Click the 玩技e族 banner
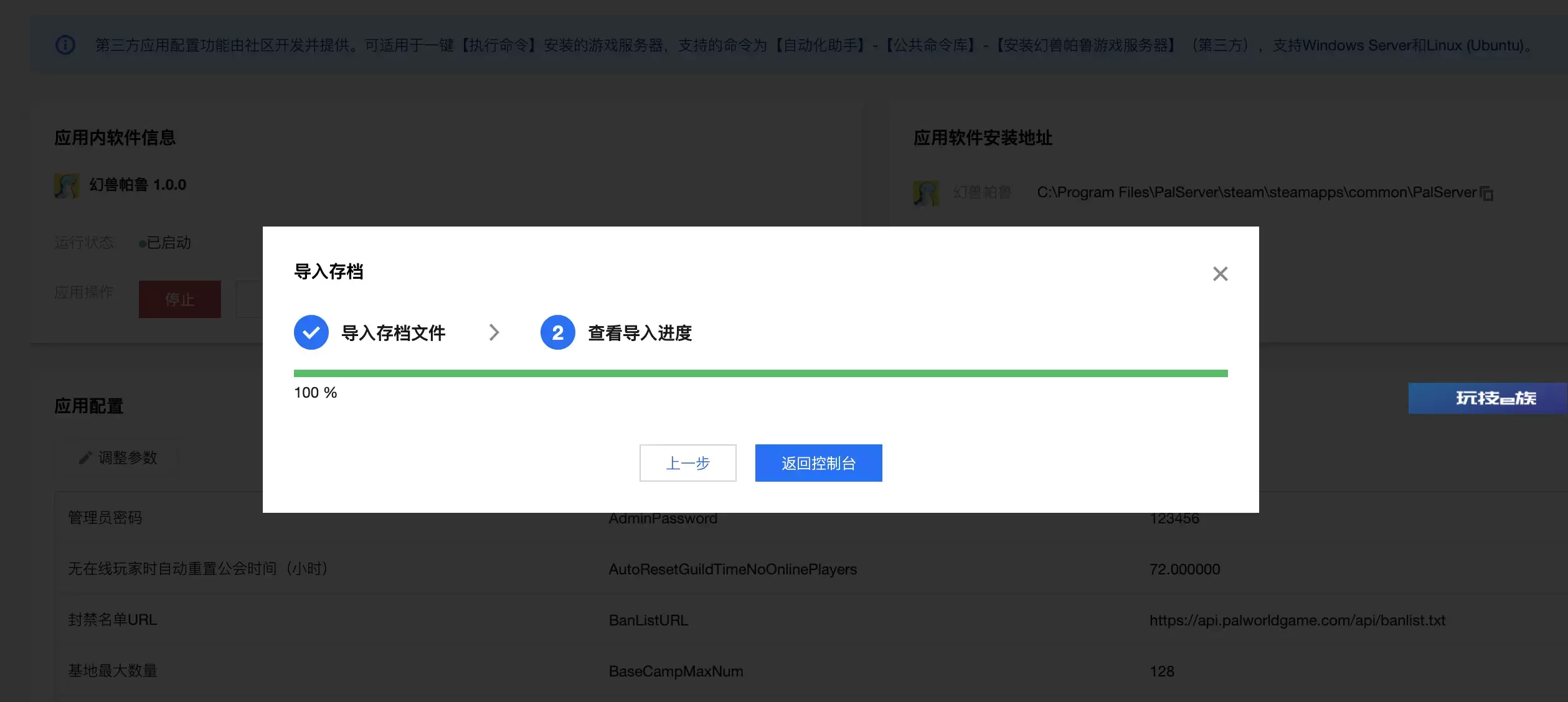 tap(1488, 398)
